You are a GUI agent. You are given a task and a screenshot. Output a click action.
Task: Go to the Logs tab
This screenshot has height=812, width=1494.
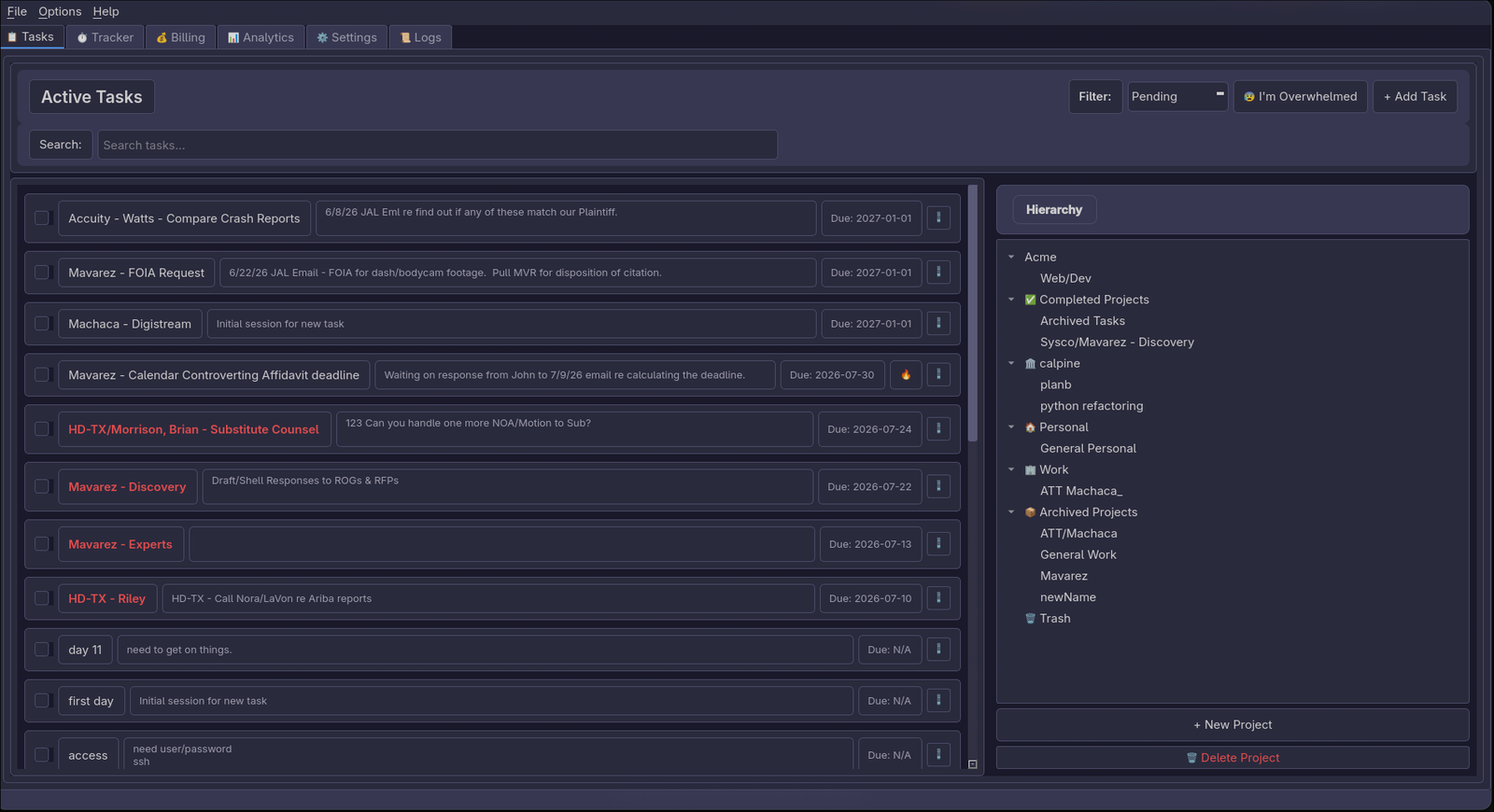pyautogui.click(x=420, y=37)
